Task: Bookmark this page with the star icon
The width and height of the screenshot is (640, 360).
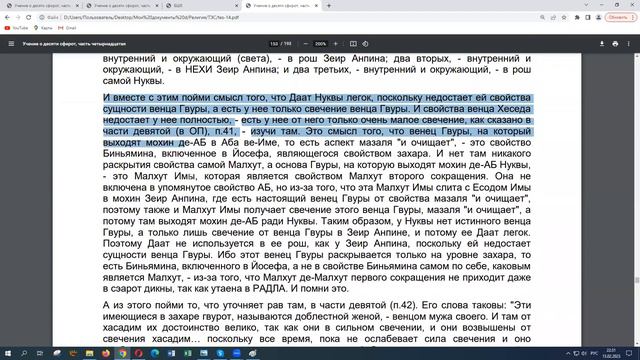Action: (564, 18)
